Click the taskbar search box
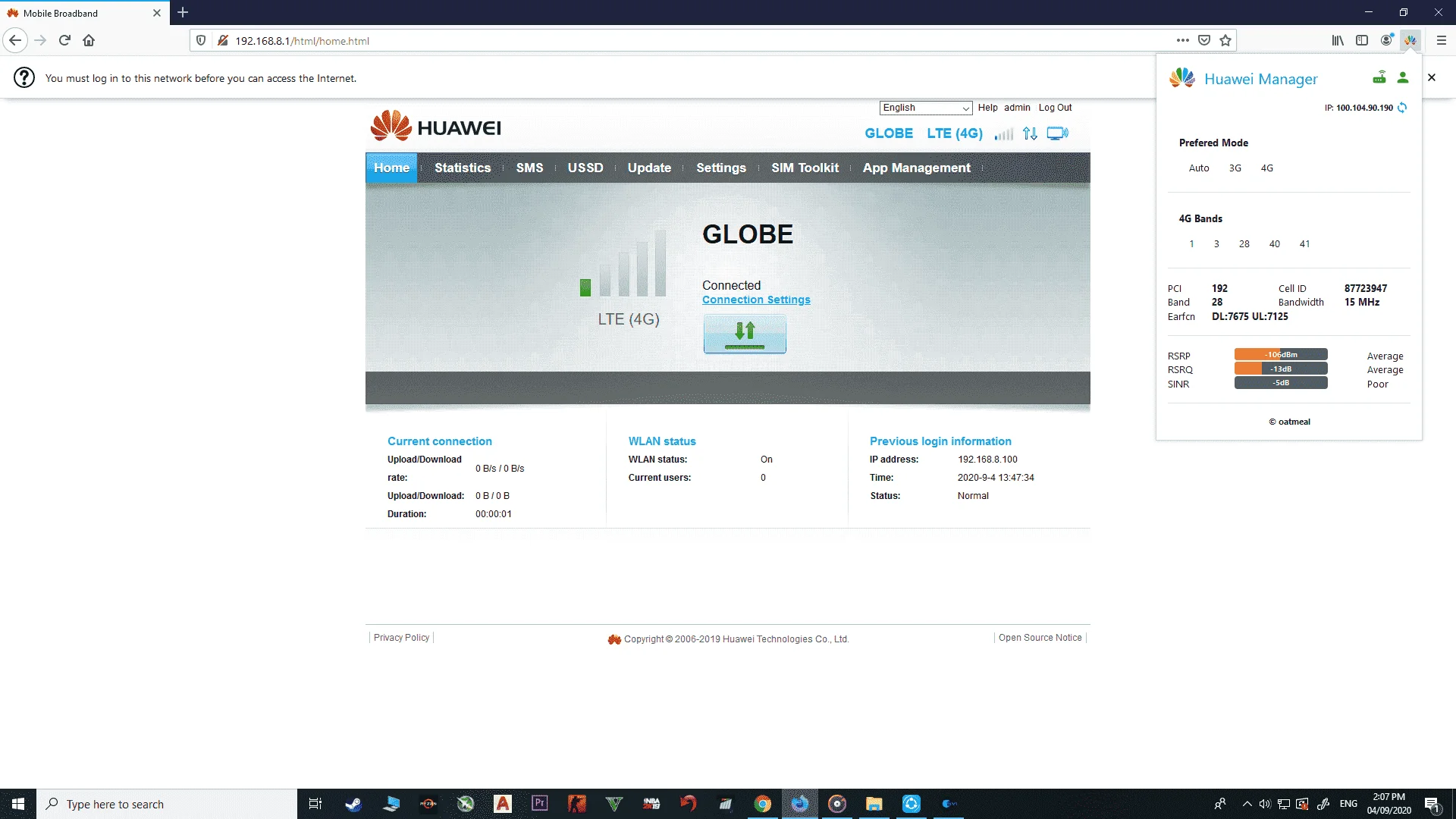The height and width of the screenshot is (819, 1456). [x=167, y=804]
